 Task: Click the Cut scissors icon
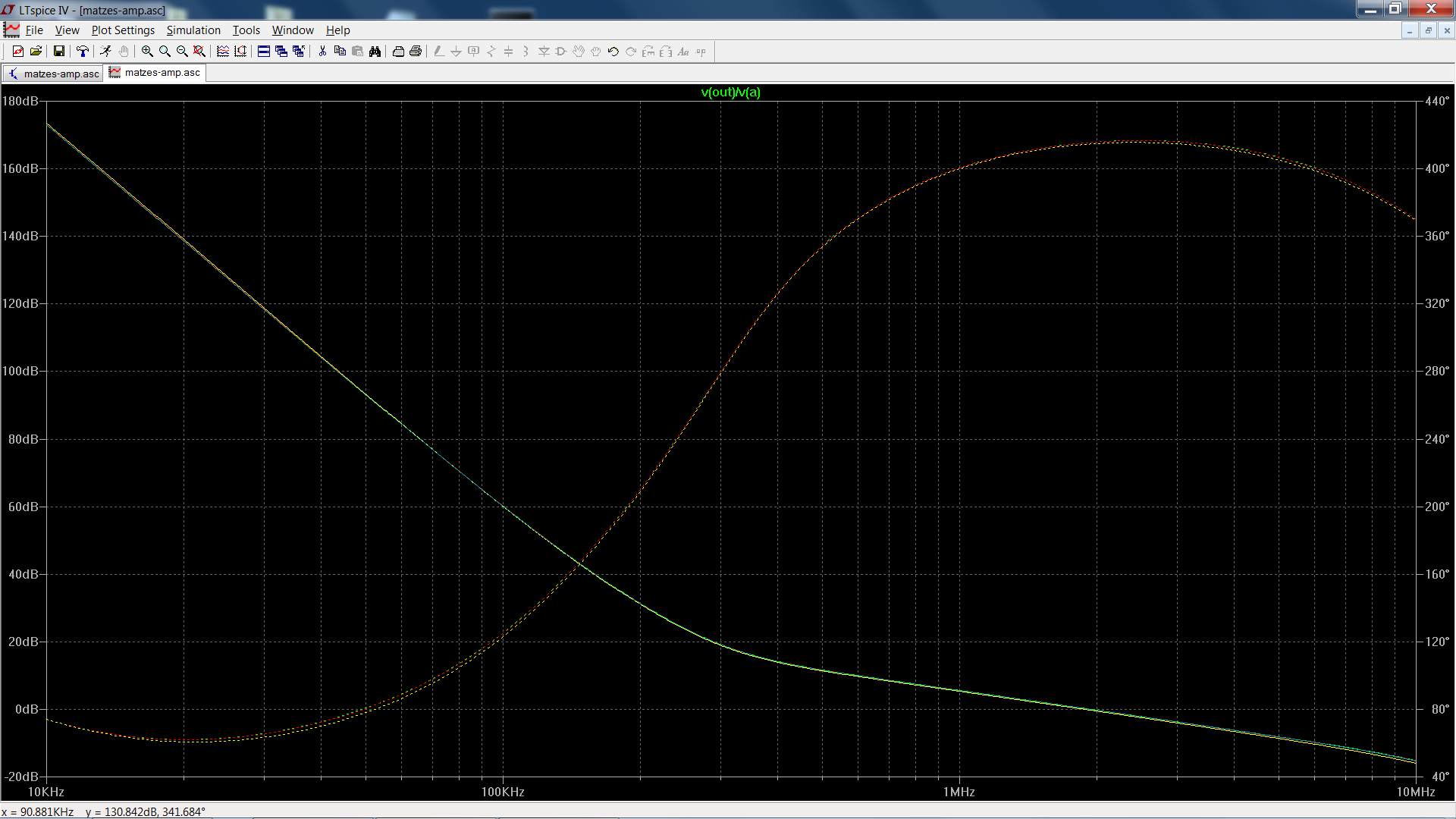pyautogui.click(x=322, y=52)
